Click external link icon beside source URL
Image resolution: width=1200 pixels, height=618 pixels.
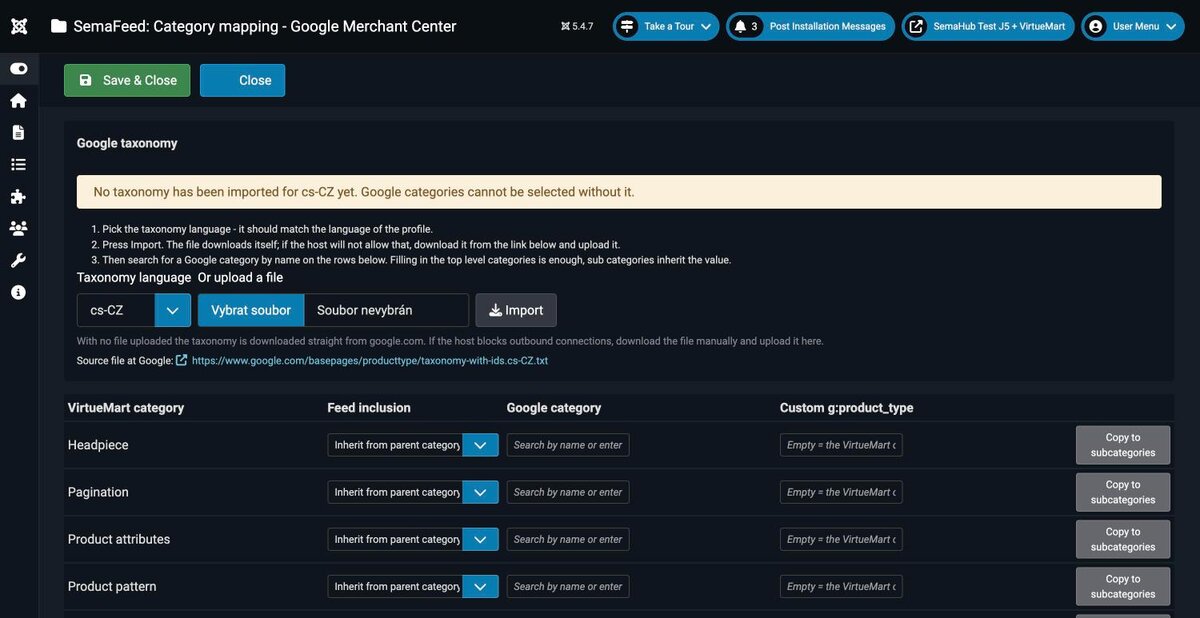(182, 360)
